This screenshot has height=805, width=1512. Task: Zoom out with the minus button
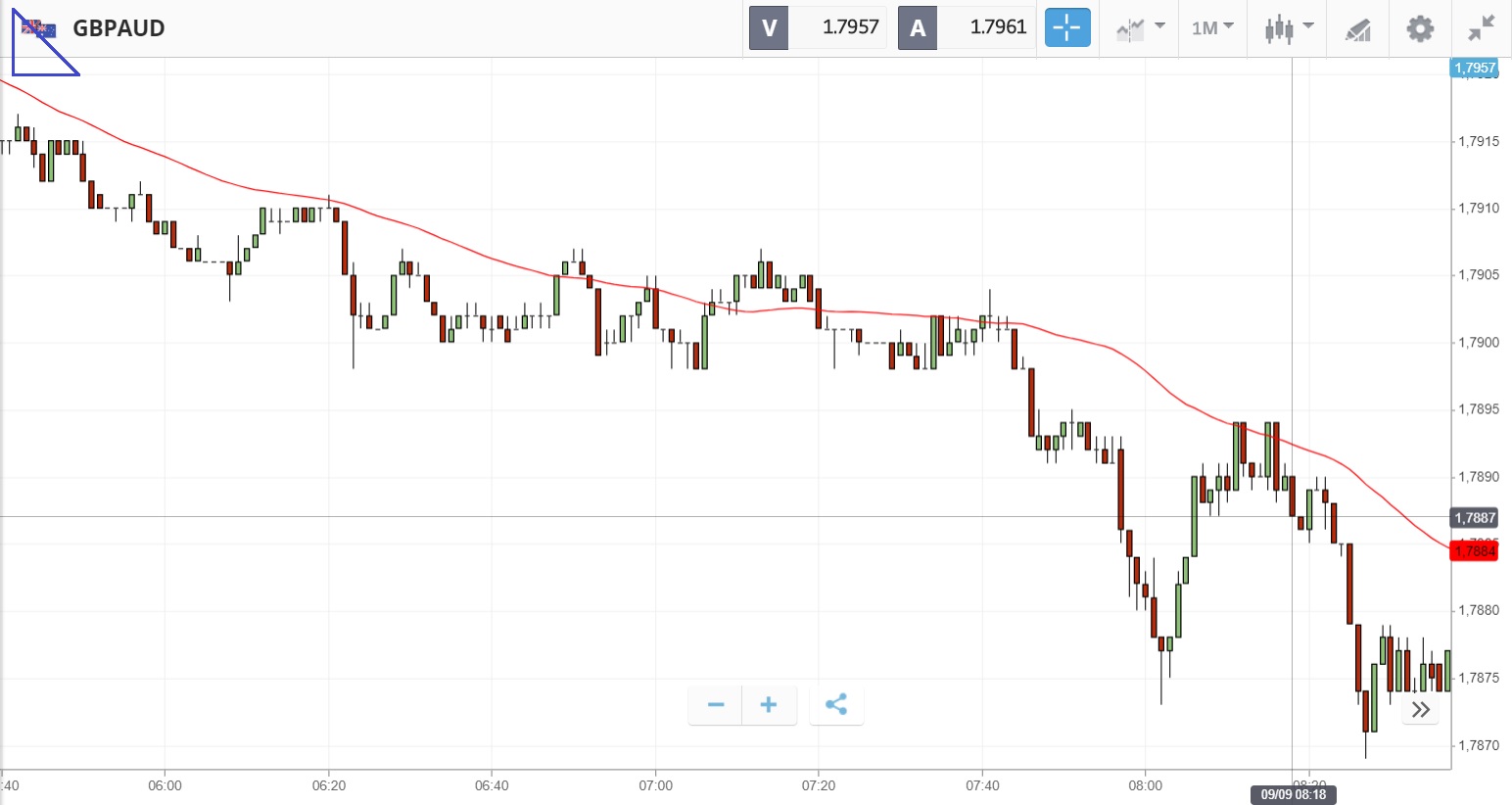(716, 704)
